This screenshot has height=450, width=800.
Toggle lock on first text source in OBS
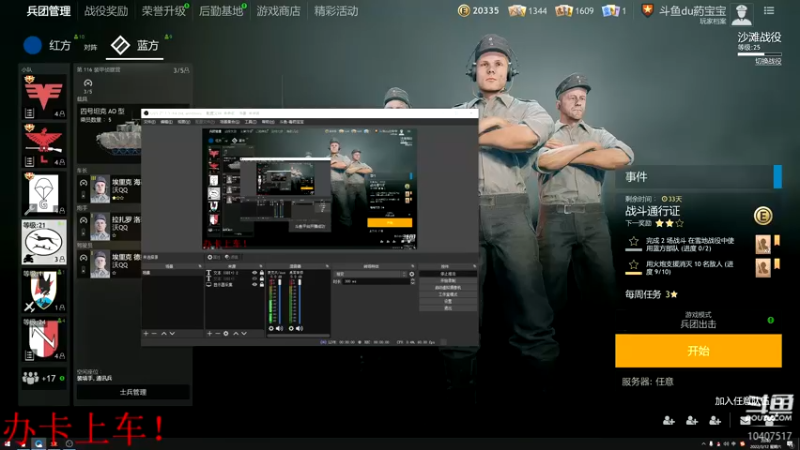(x=262, y=273)
